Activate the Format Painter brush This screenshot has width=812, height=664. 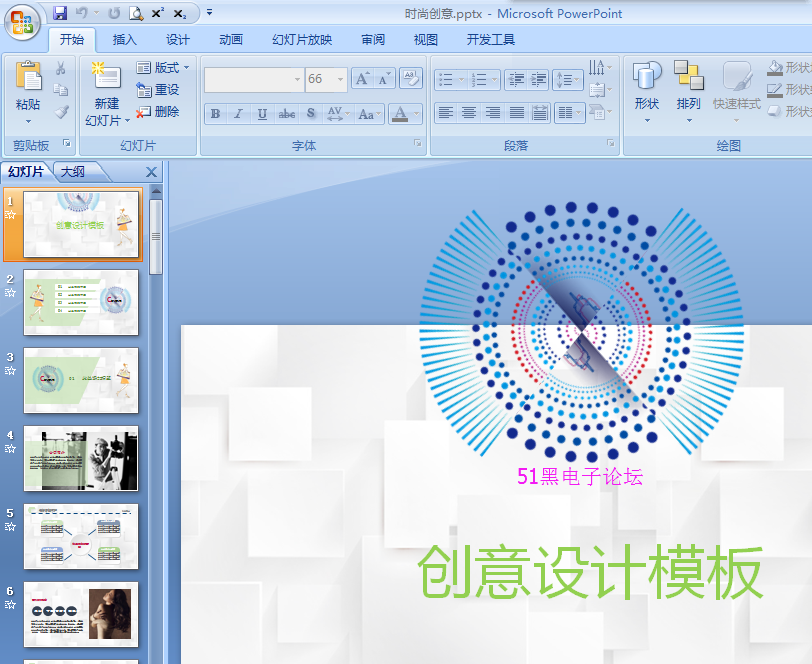(62, 111)
